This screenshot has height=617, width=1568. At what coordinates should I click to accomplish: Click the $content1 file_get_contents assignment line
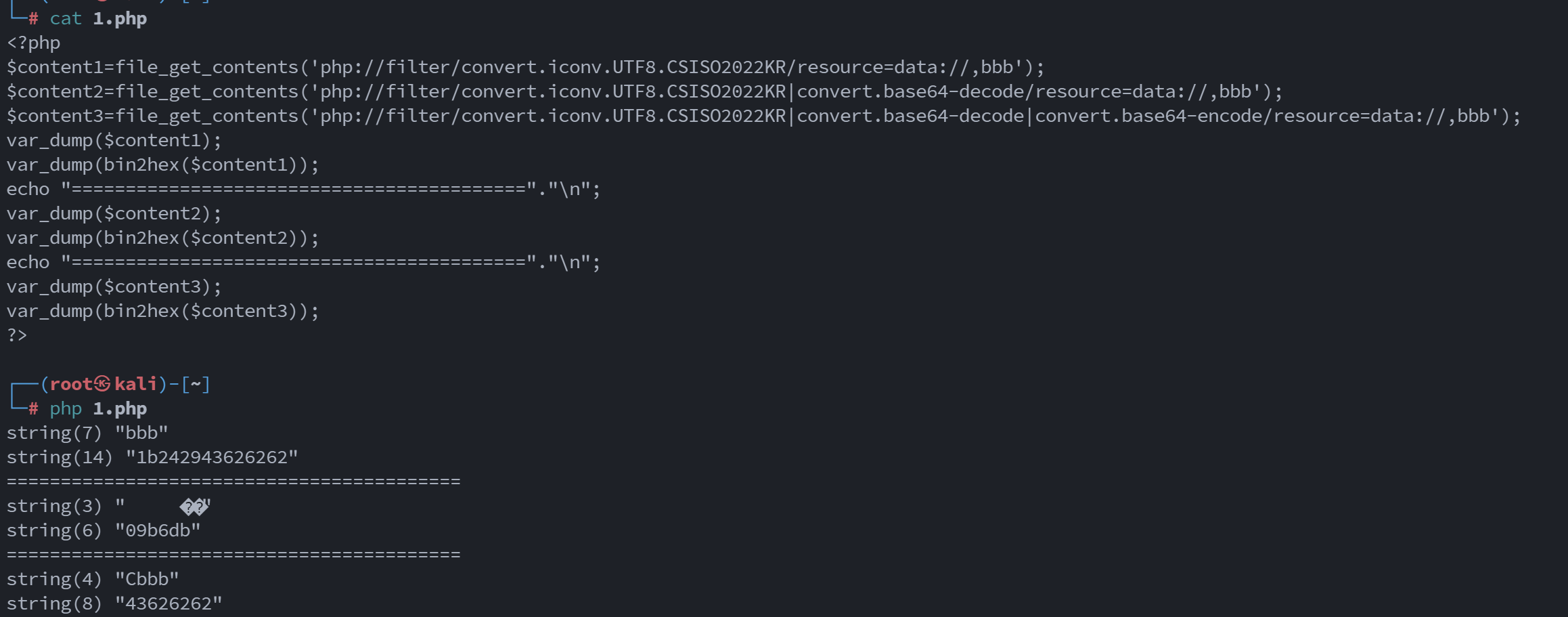[525, 67]
